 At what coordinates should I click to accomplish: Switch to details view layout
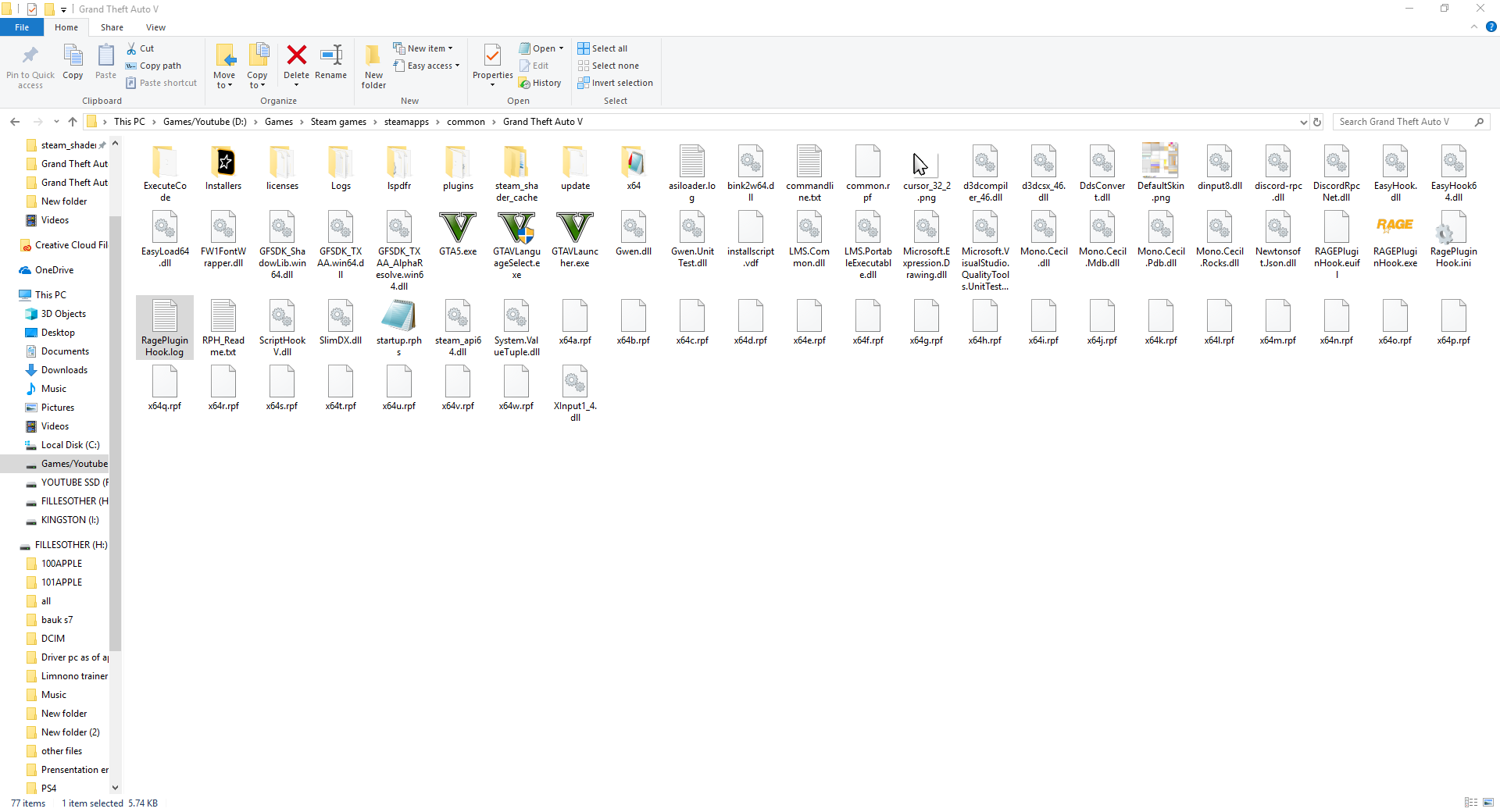pos(1471,803)
